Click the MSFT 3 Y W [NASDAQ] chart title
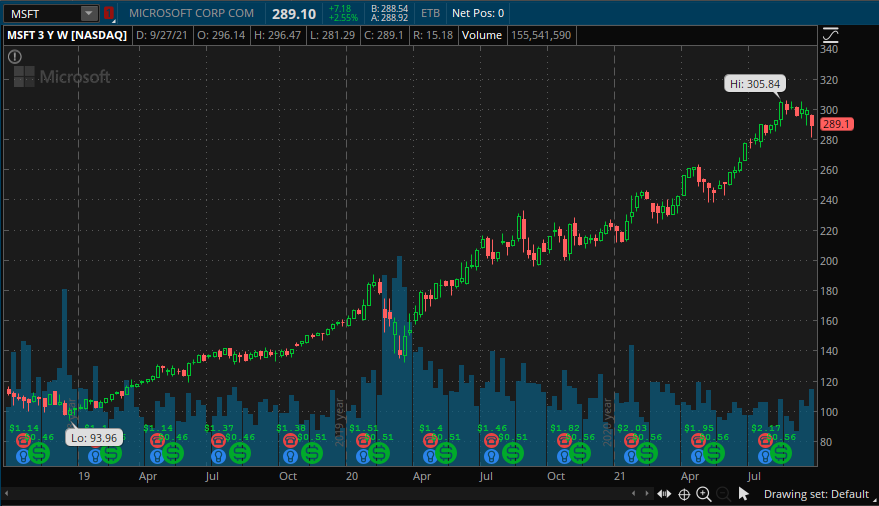The image size is (879, 506). click(x=67, y=35)
